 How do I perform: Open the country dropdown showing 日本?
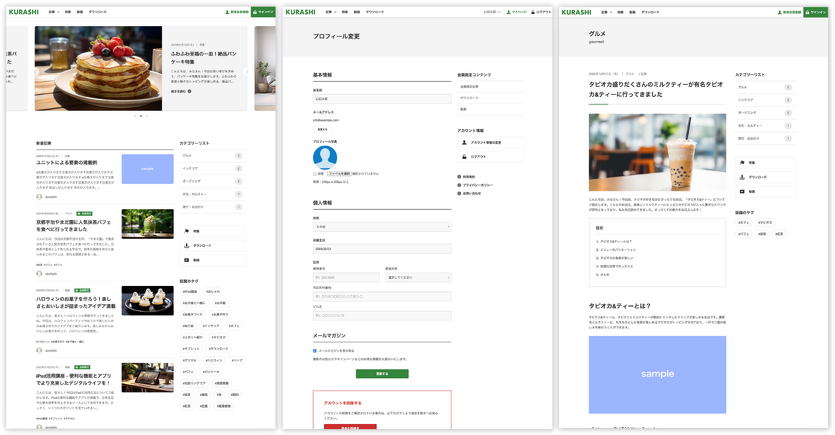click(382, 227)
